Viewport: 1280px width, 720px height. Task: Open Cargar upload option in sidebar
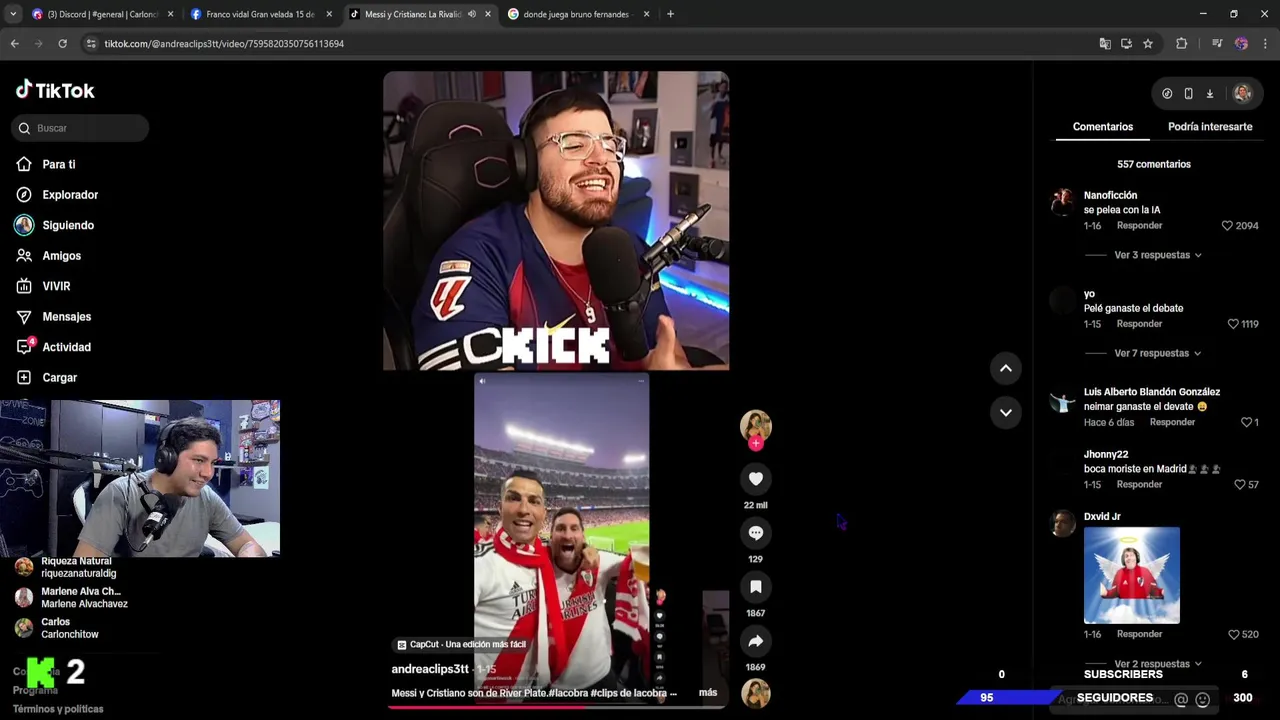(59, 378)
